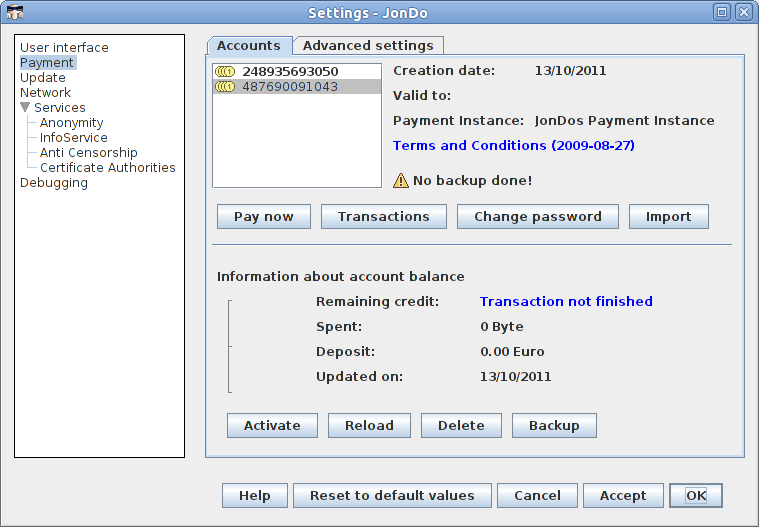Switch to the Advanced settings tab

pyautogui.click(x=368, y=45)
